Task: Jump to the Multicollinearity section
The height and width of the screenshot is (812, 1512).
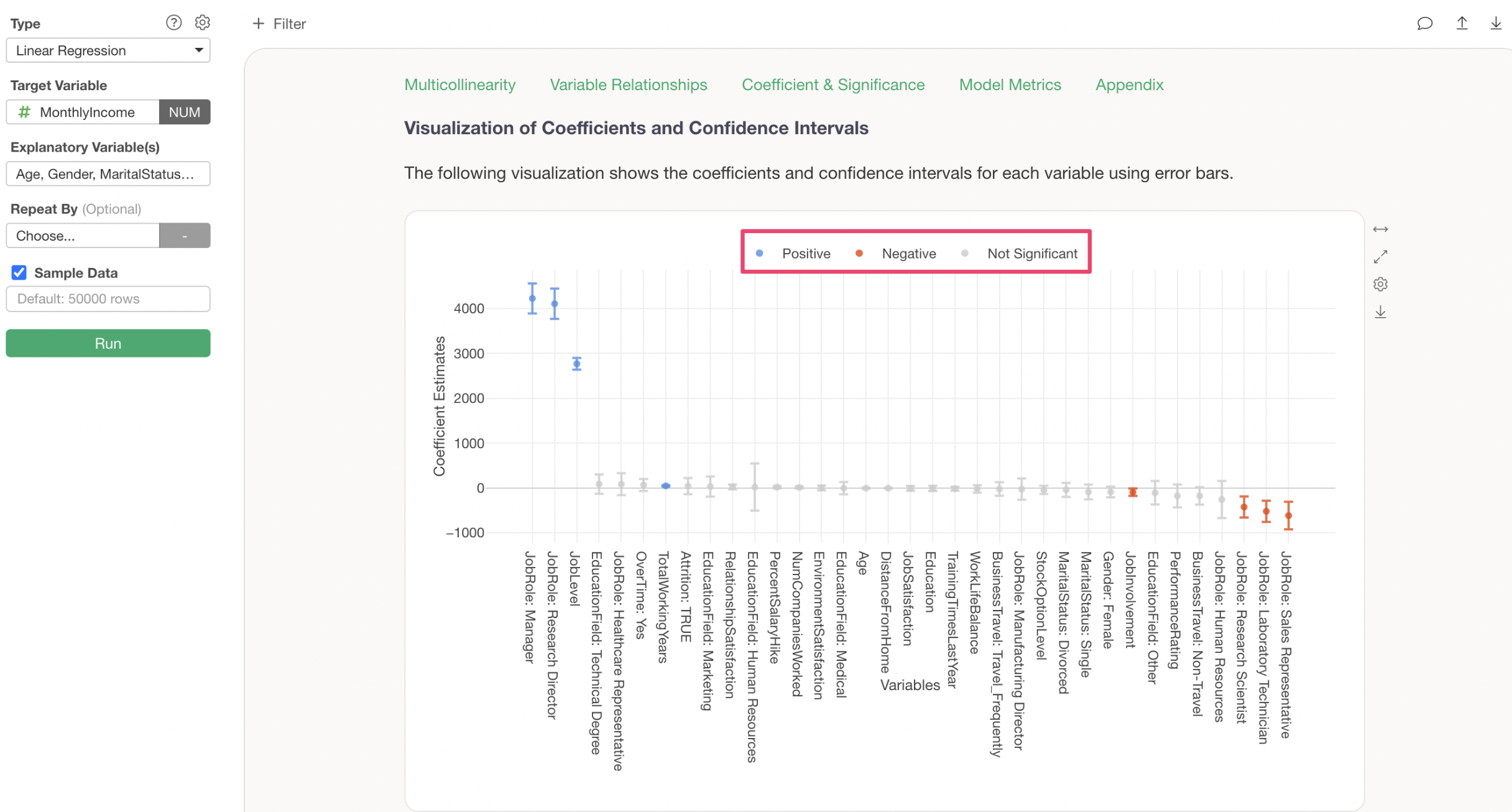Action: point(460,85)
